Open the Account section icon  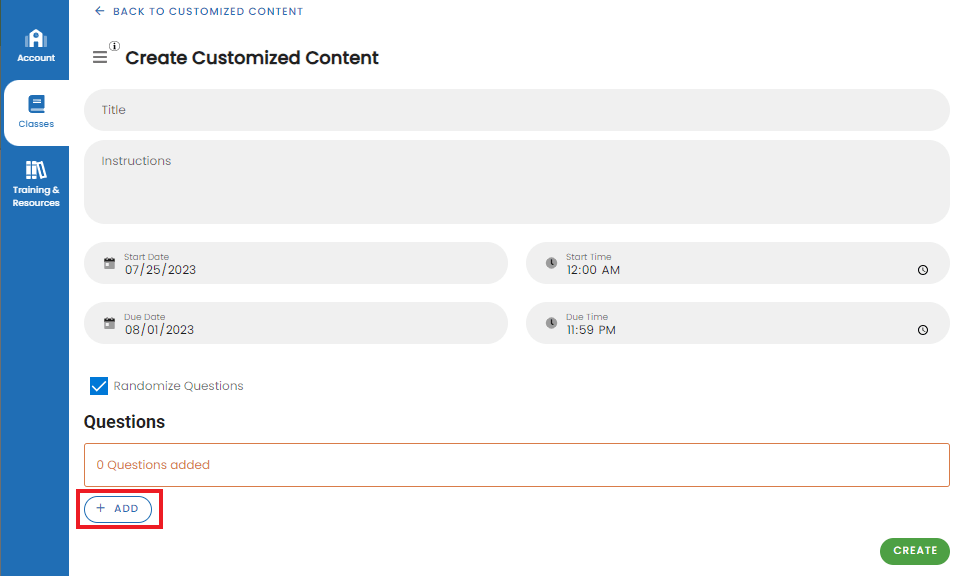point(36,40)
